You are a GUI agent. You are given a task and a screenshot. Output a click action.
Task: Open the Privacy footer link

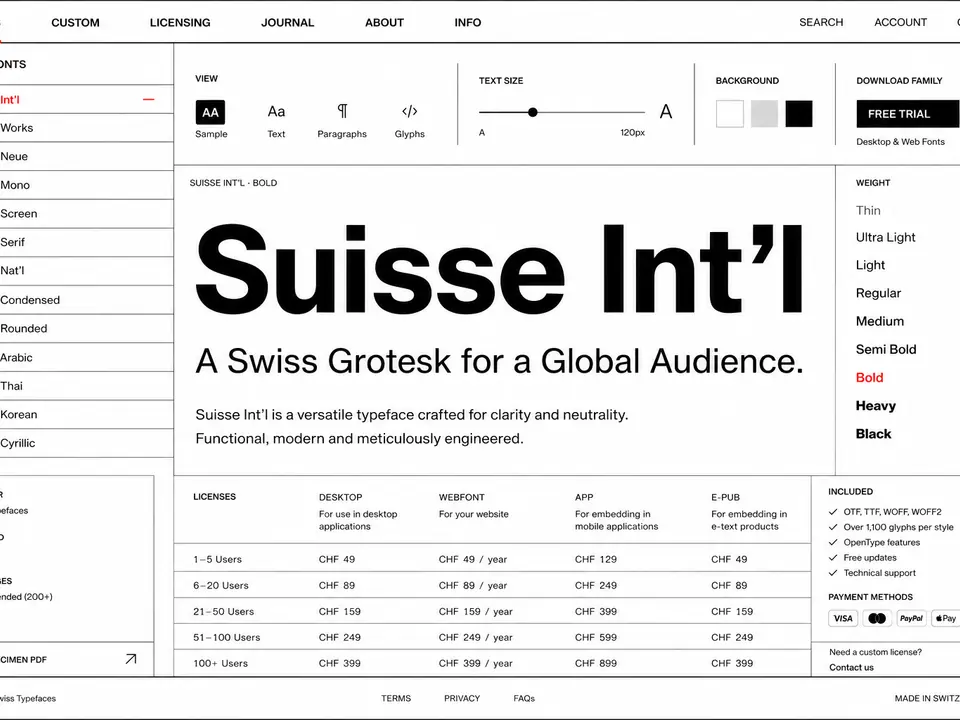pos(462,698)
